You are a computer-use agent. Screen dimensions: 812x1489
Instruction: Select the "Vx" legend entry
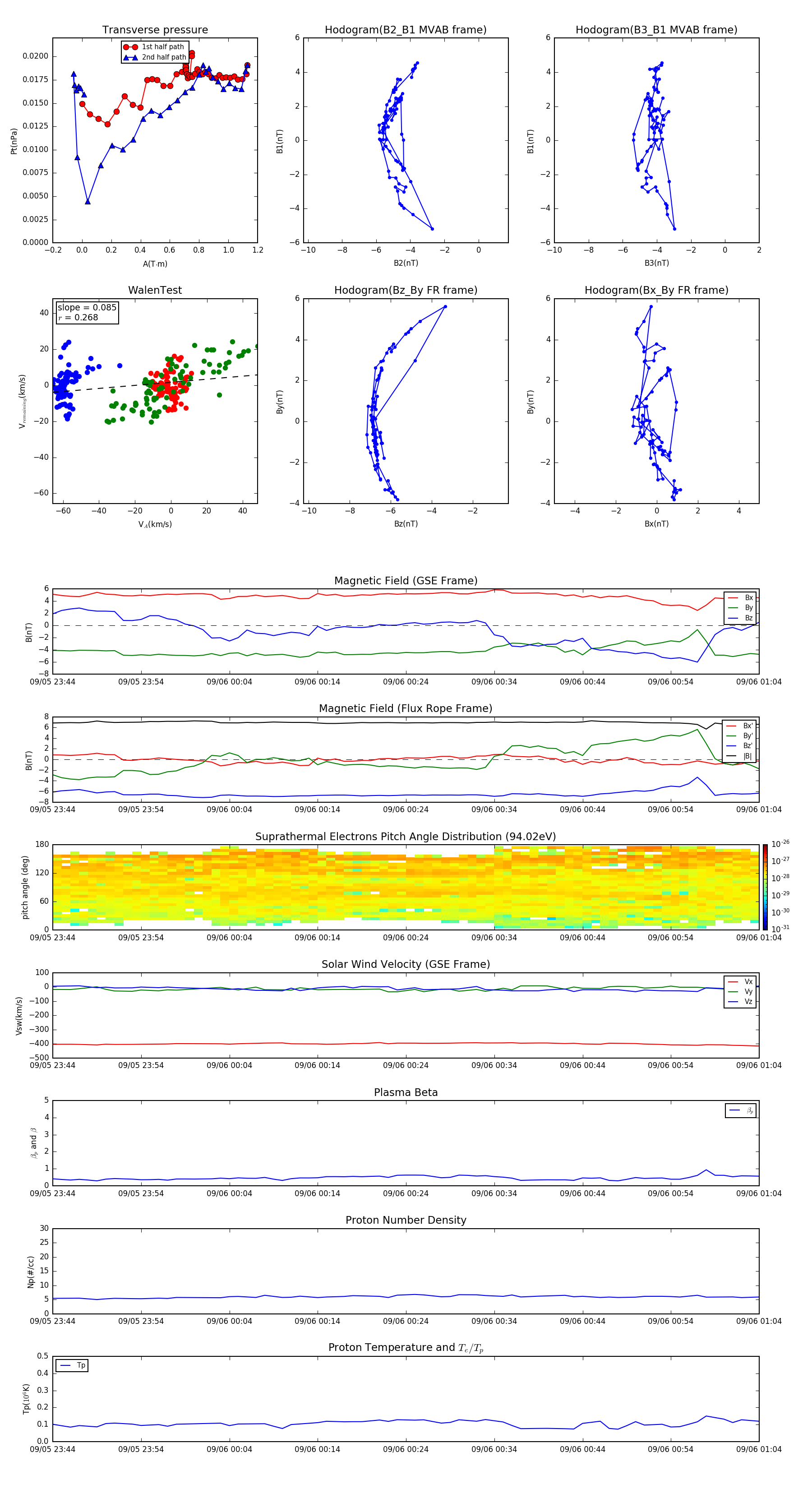click(x=740, y=981)
